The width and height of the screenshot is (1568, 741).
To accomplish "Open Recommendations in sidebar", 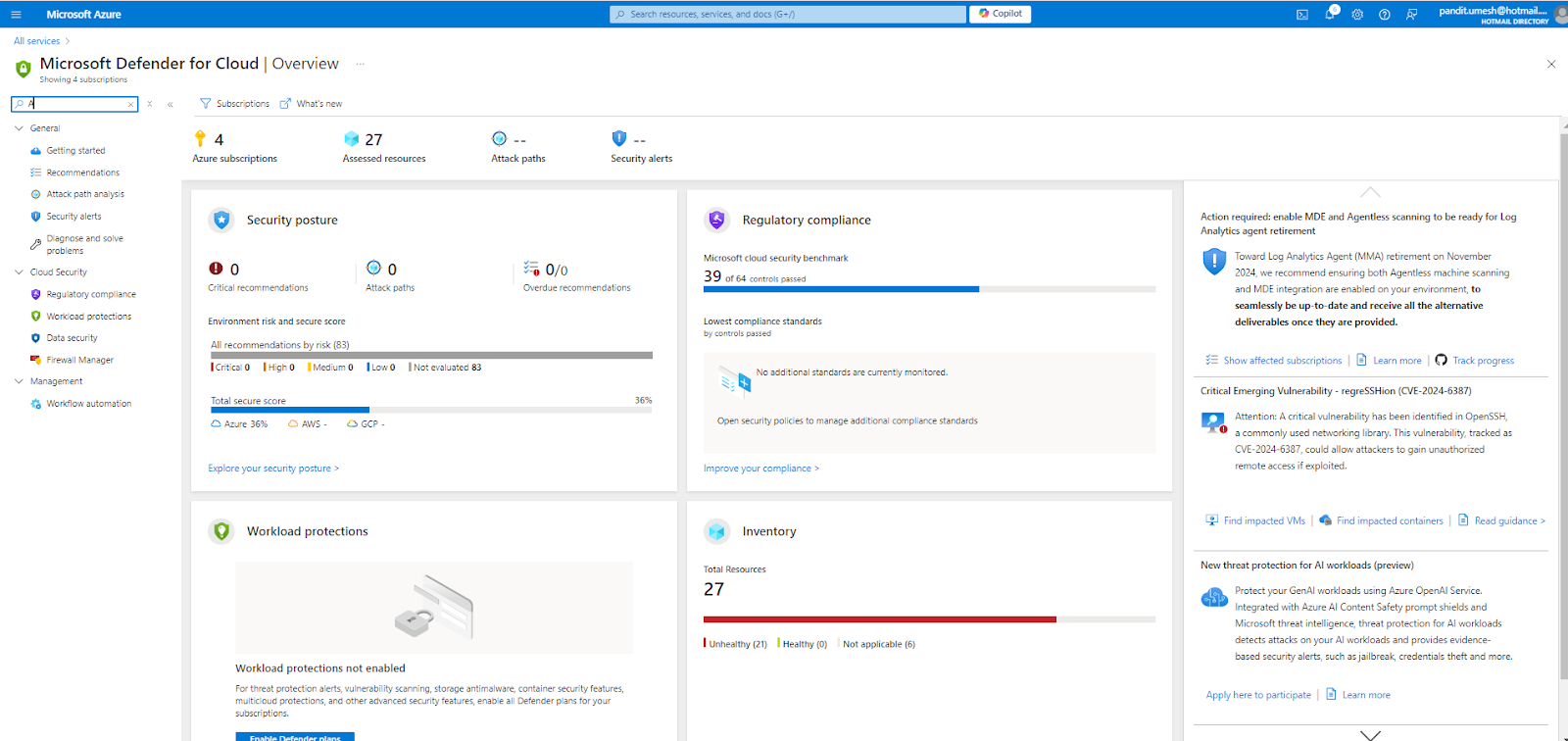I will (82, 173).
